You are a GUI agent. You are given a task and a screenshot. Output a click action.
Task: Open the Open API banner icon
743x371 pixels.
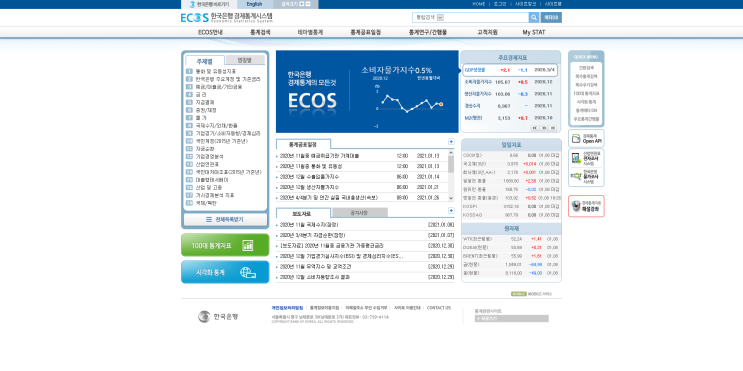coord(586,138)
